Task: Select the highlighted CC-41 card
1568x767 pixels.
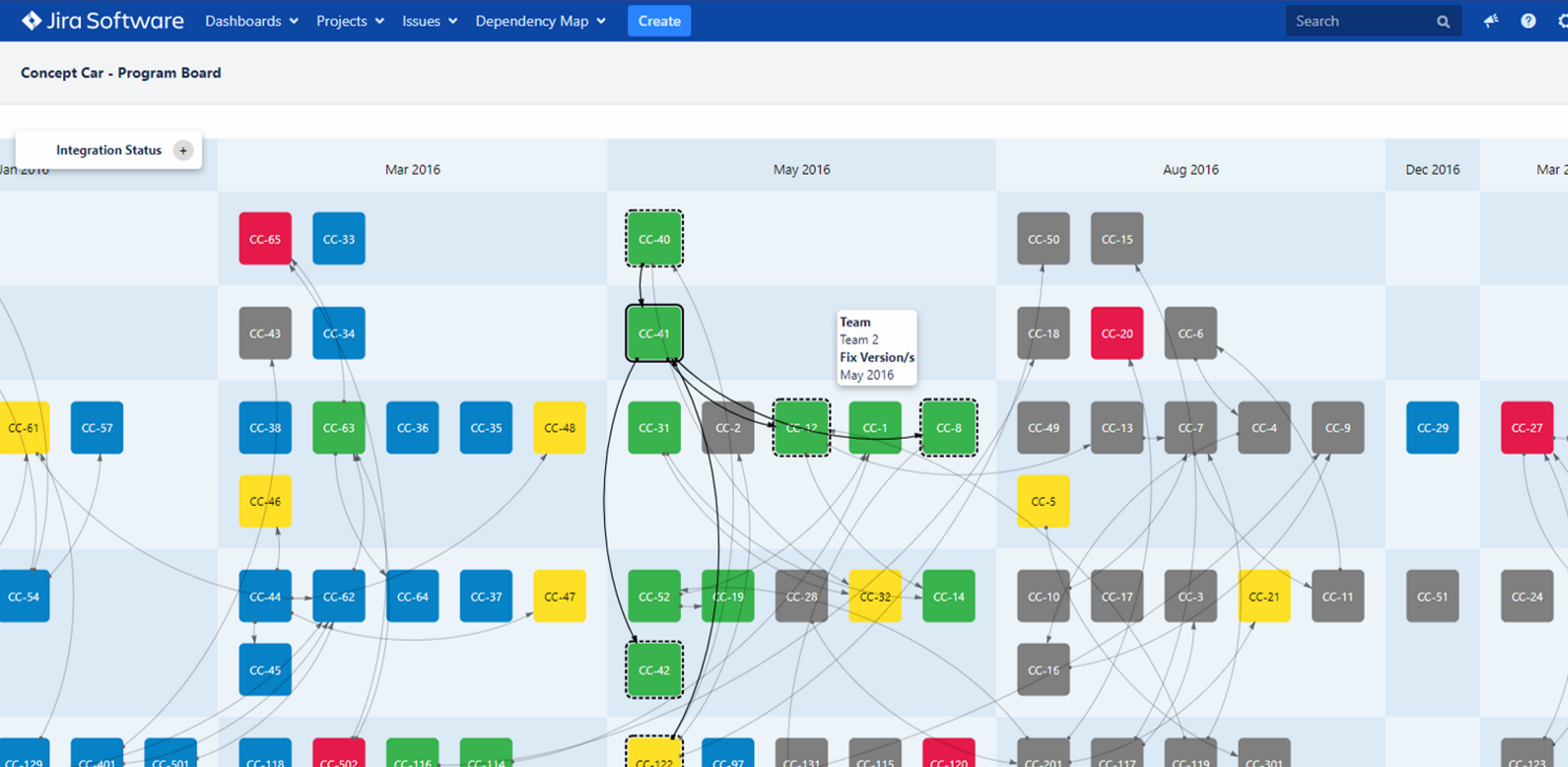Action: point(654,333)
